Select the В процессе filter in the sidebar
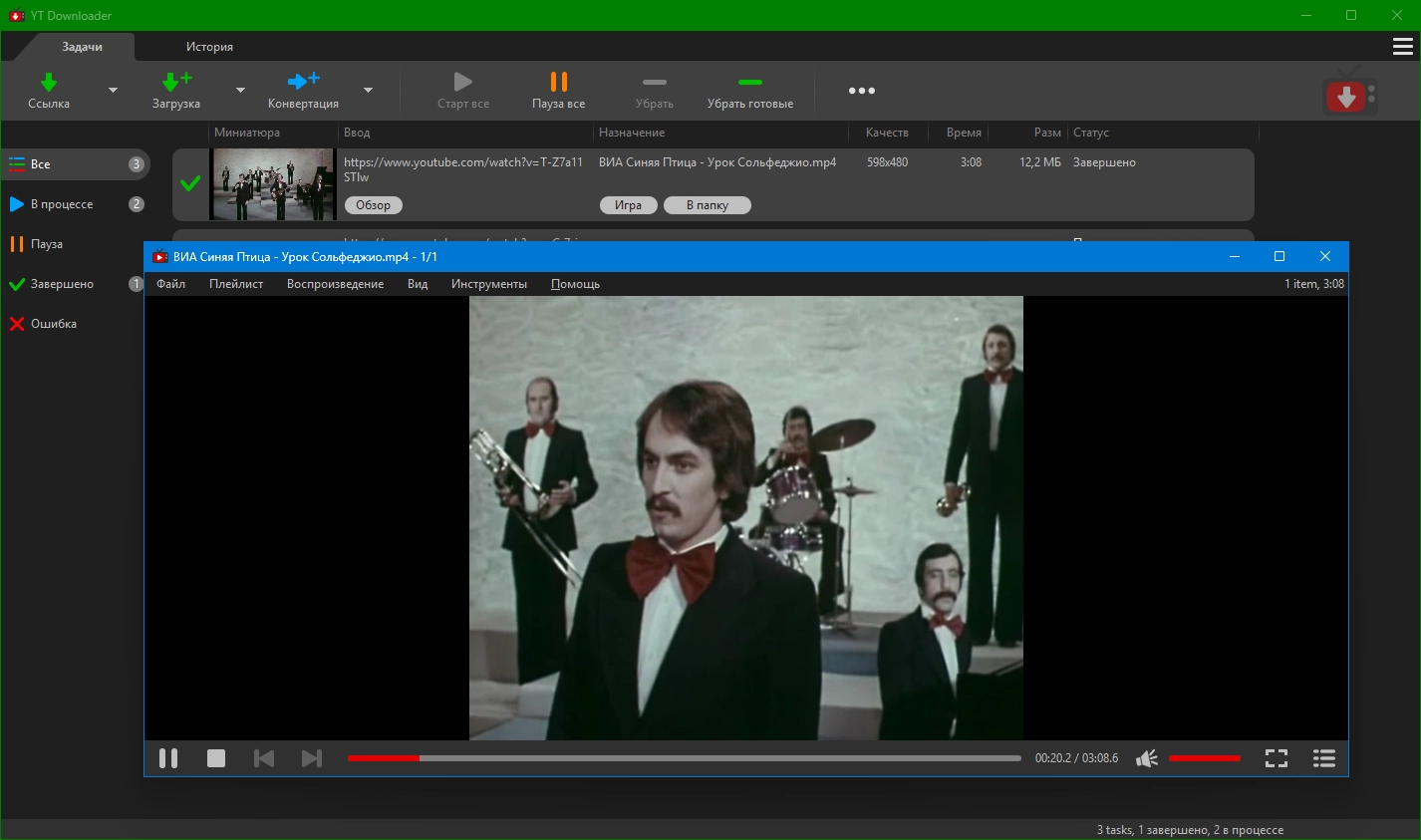Image resolution: width=1421 pixels, height=840 pixels. tap(62, 204)
